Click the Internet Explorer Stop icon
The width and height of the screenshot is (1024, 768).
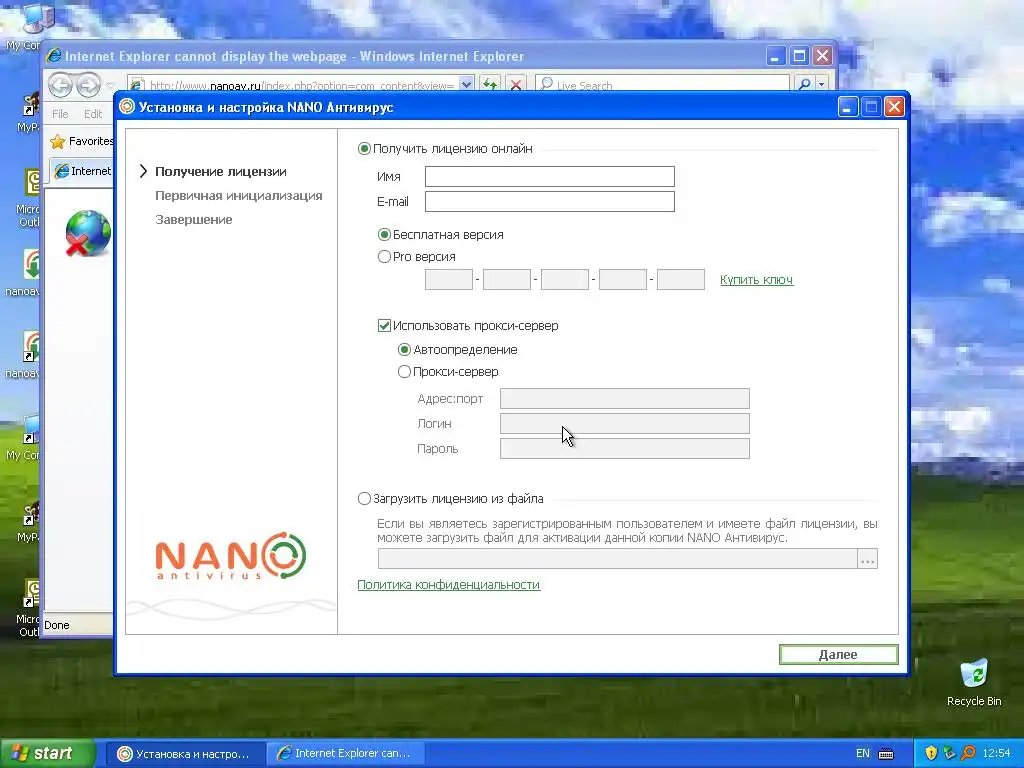(516, 84)
